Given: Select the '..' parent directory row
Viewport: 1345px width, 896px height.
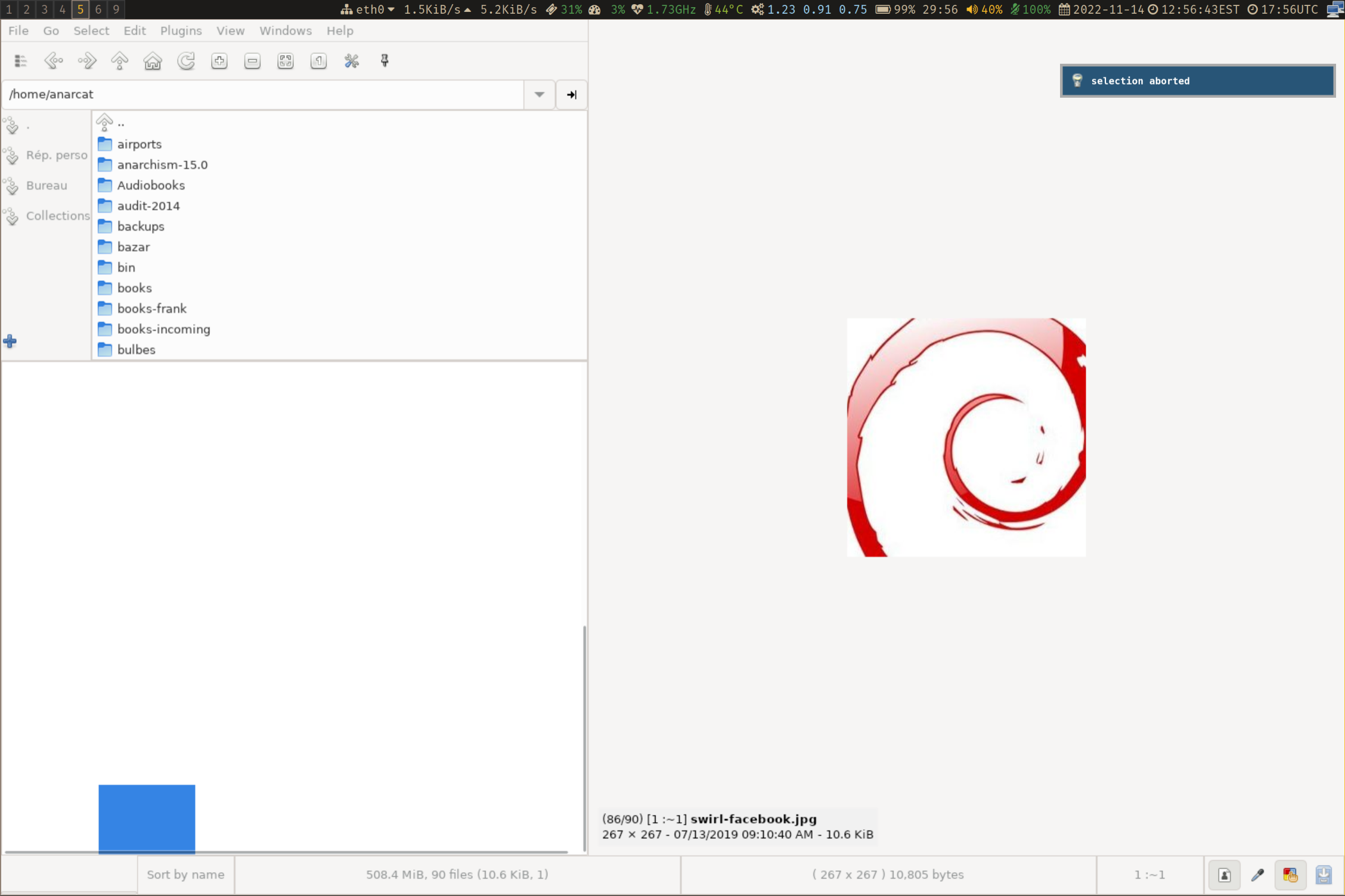Looking at the screenshot, I should (x=340, y=123).
